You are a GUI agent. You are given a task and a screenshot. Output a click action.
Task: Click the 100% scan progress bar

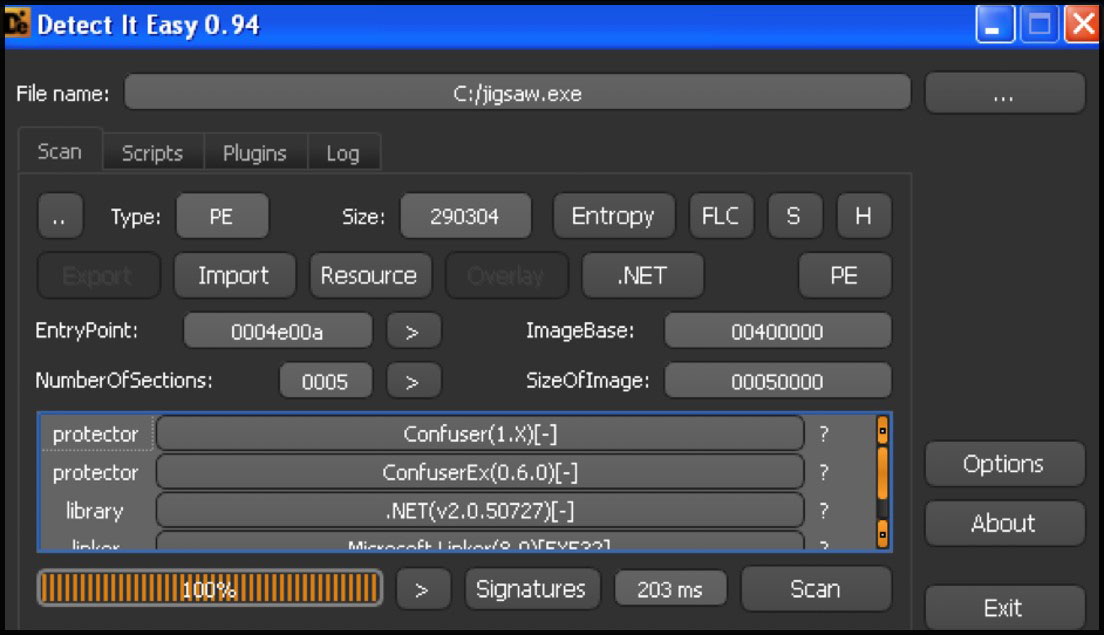point(210,588)
